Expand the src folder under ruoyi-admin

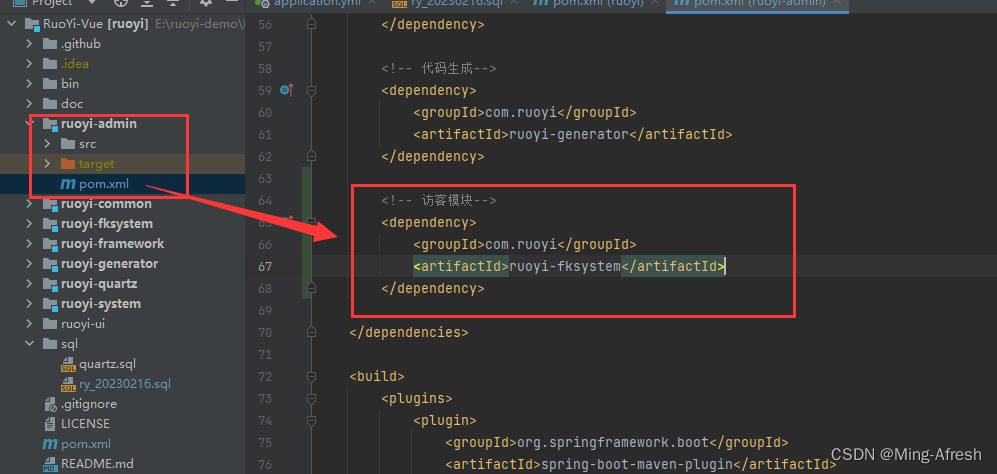[47, 144]
